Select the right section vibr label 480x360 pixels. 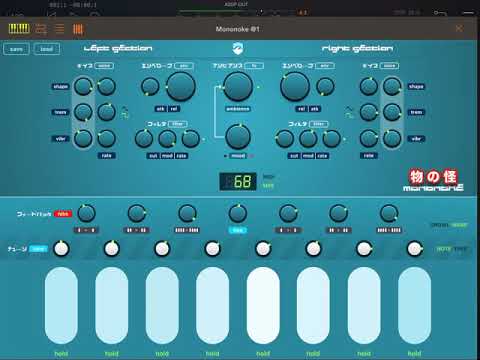click(416, 138)
